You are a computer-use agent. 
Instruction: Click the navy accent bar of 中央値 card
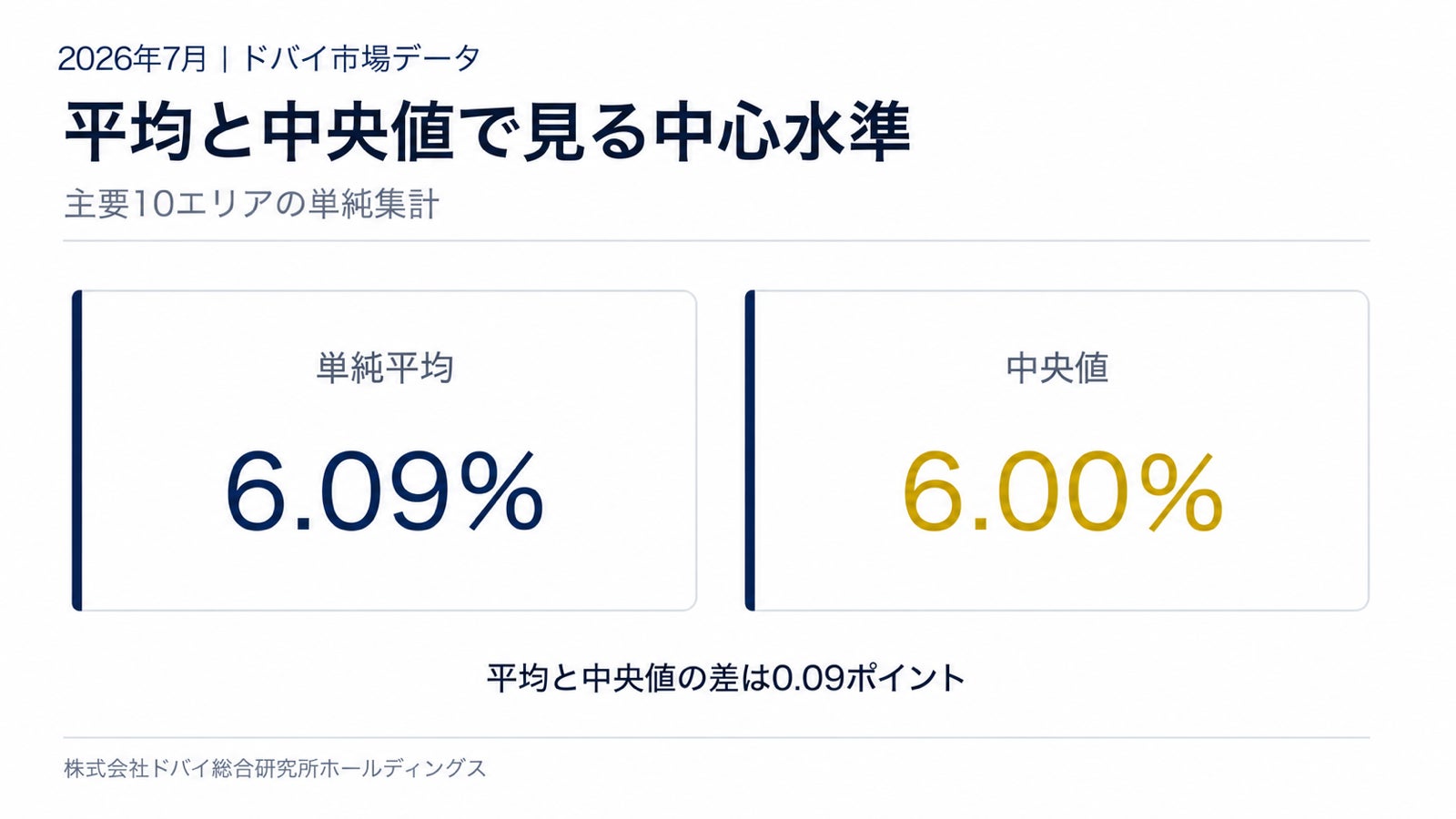click(750, 450)
